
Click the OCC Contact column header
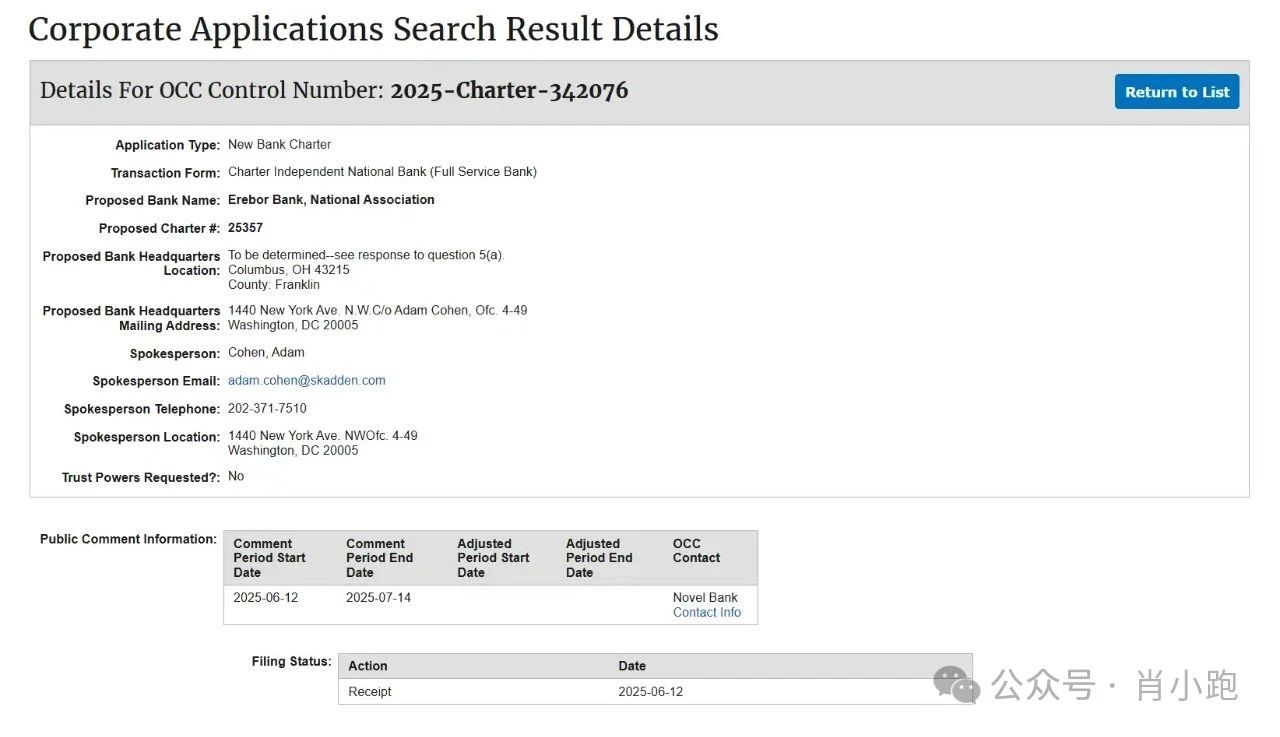[696, 551]
